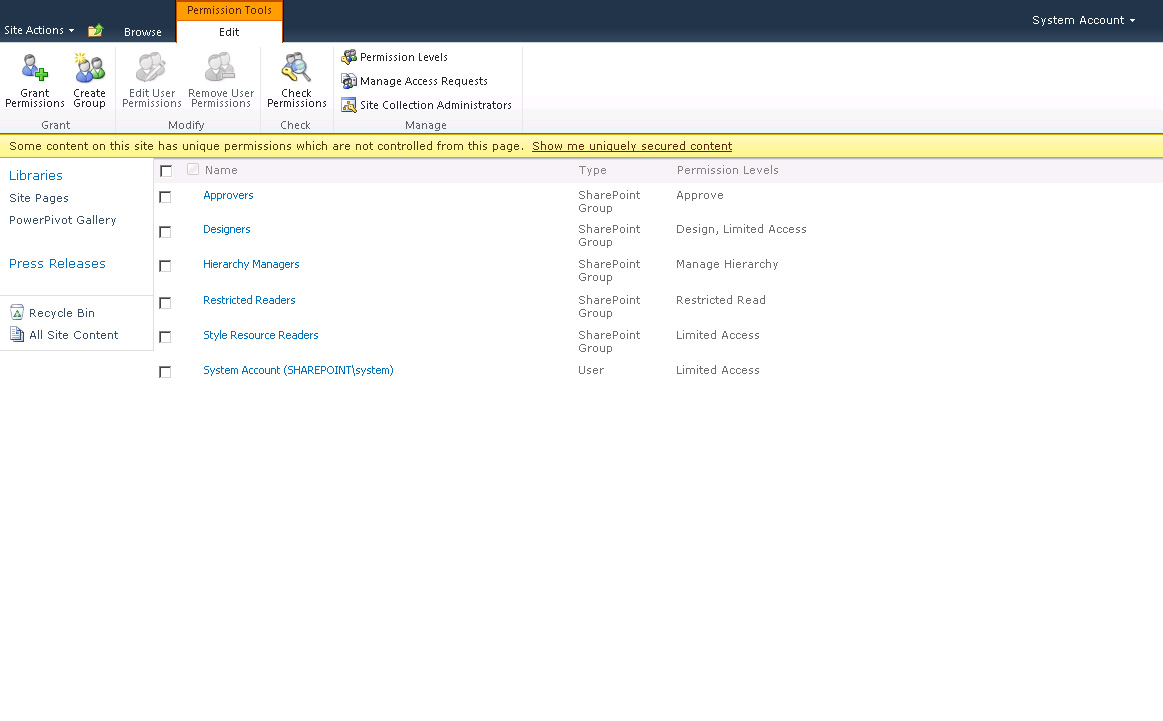Screen dimensions: 1163x721
Task: Click the Check Permissions icon
Action: click(296, 68)
